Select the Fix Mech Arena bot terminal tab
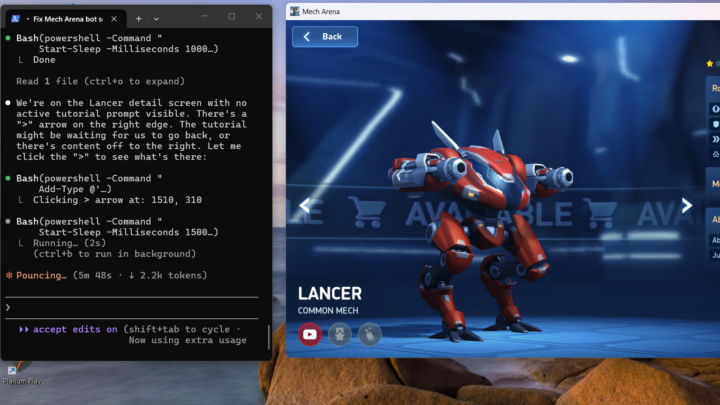The width and height of the screenshot is (720, 405). point(66,19)
